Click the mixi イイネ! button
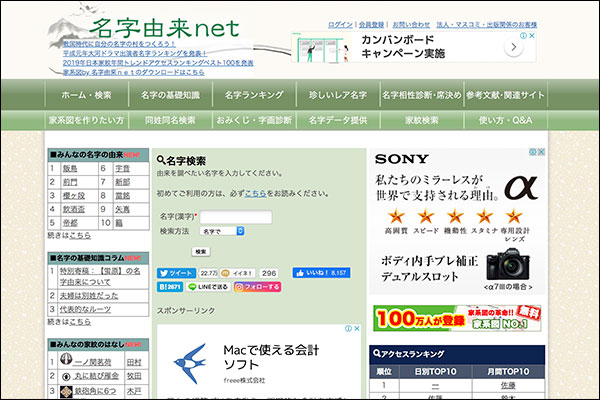The width and height of the screenshot is (600, 400). [241, 273]
